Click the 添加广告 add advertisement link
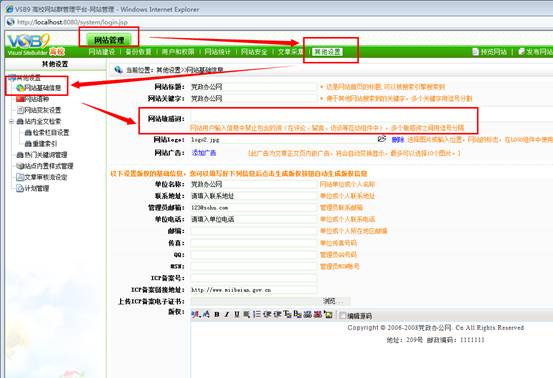The width and height of the screenshot is (553, 378). (204, 153)
